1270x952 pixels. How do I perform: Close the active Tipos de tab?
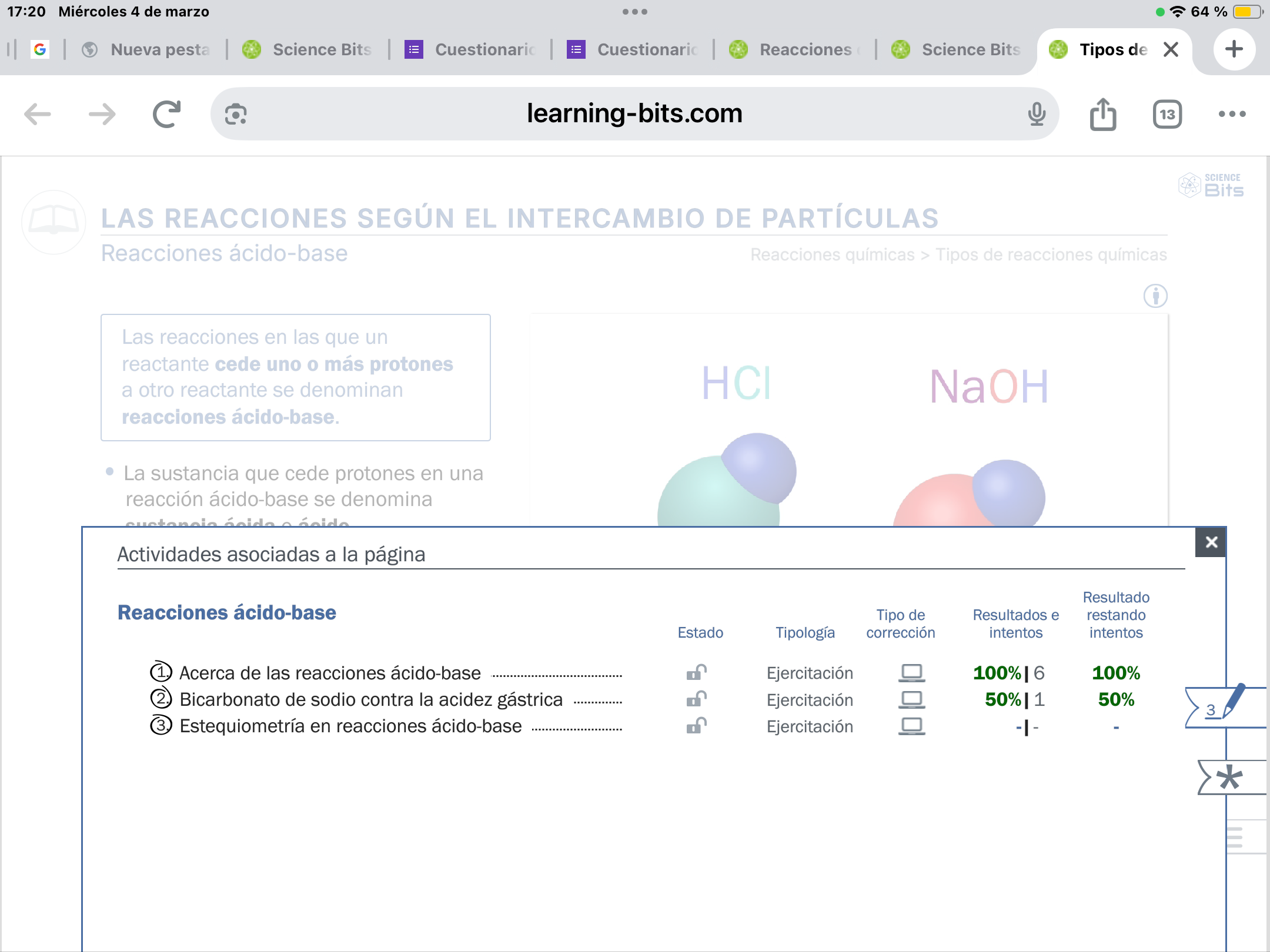(1171, 49)
